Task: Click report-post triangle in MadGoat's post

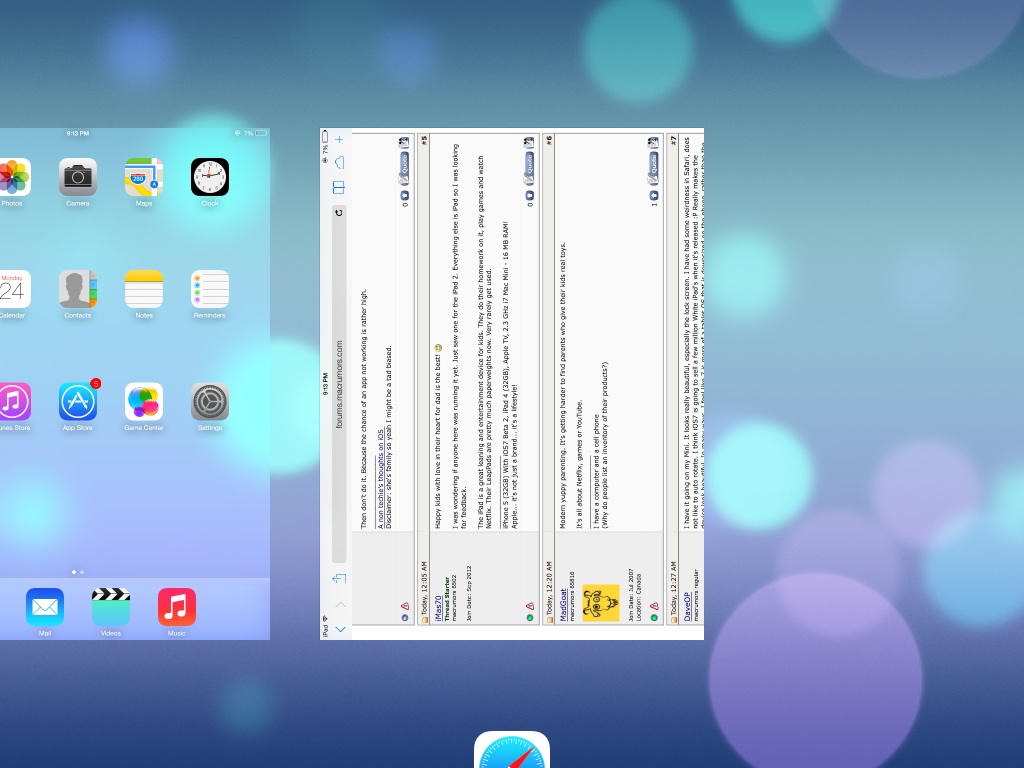Action: click(x=654, y=607)
